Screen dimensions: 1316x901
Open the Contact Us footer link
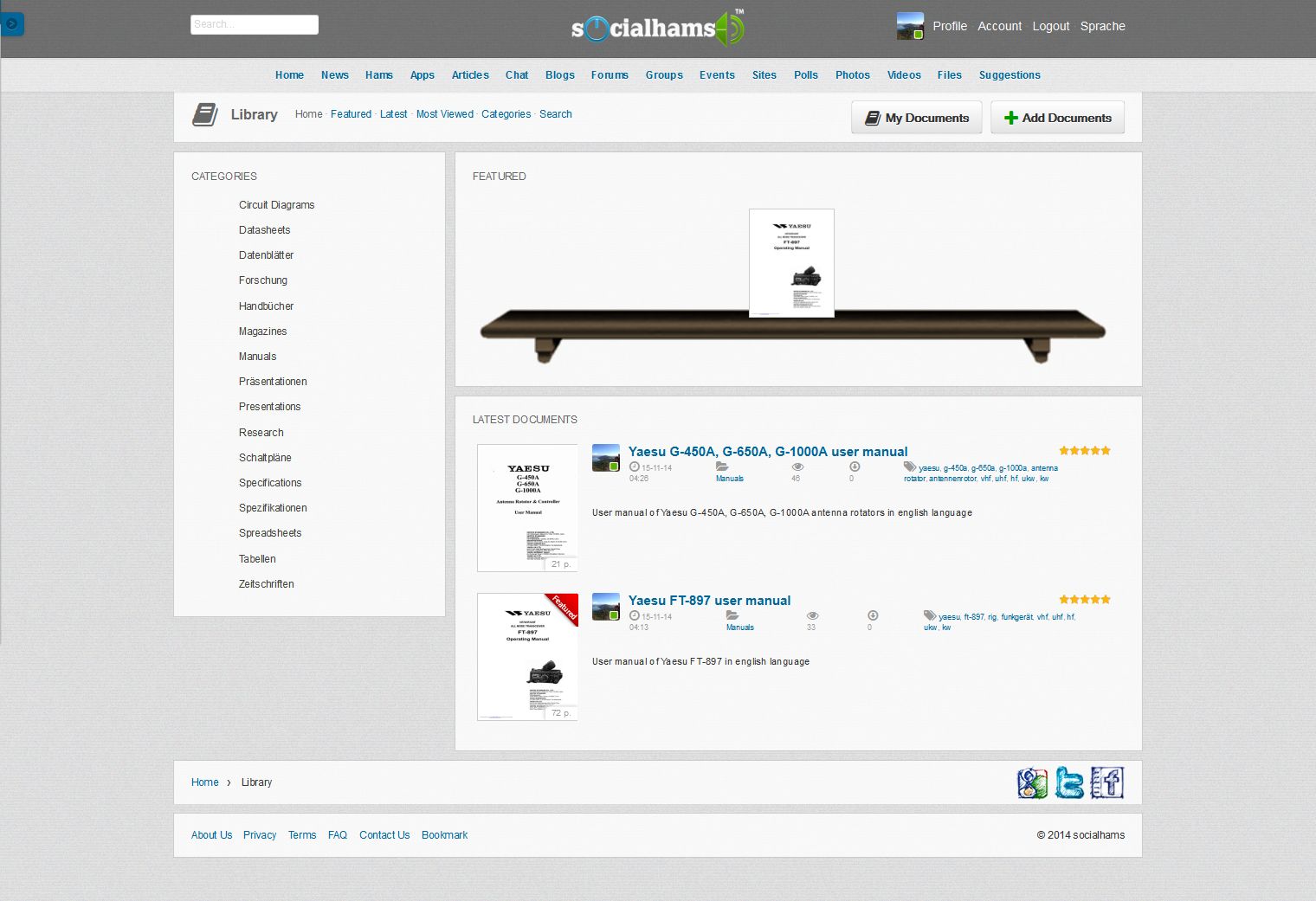[384, 835]
